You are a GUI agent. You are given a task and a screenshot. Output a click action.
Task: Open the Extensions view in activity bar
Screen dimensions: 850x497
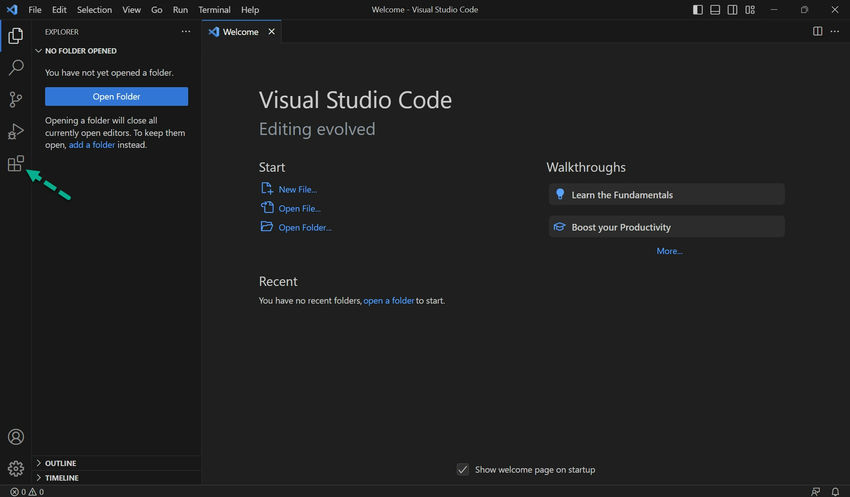[15, 164]
